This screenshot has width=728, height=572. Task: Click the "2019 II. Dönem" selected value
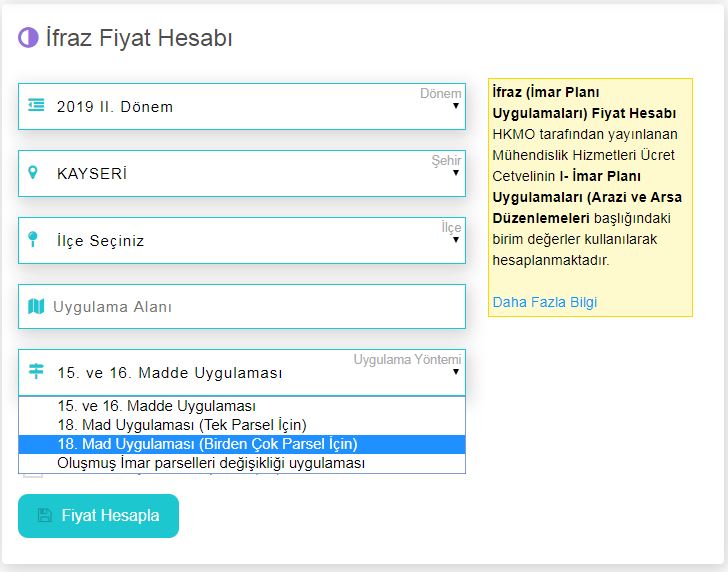[x=115, y=106]
